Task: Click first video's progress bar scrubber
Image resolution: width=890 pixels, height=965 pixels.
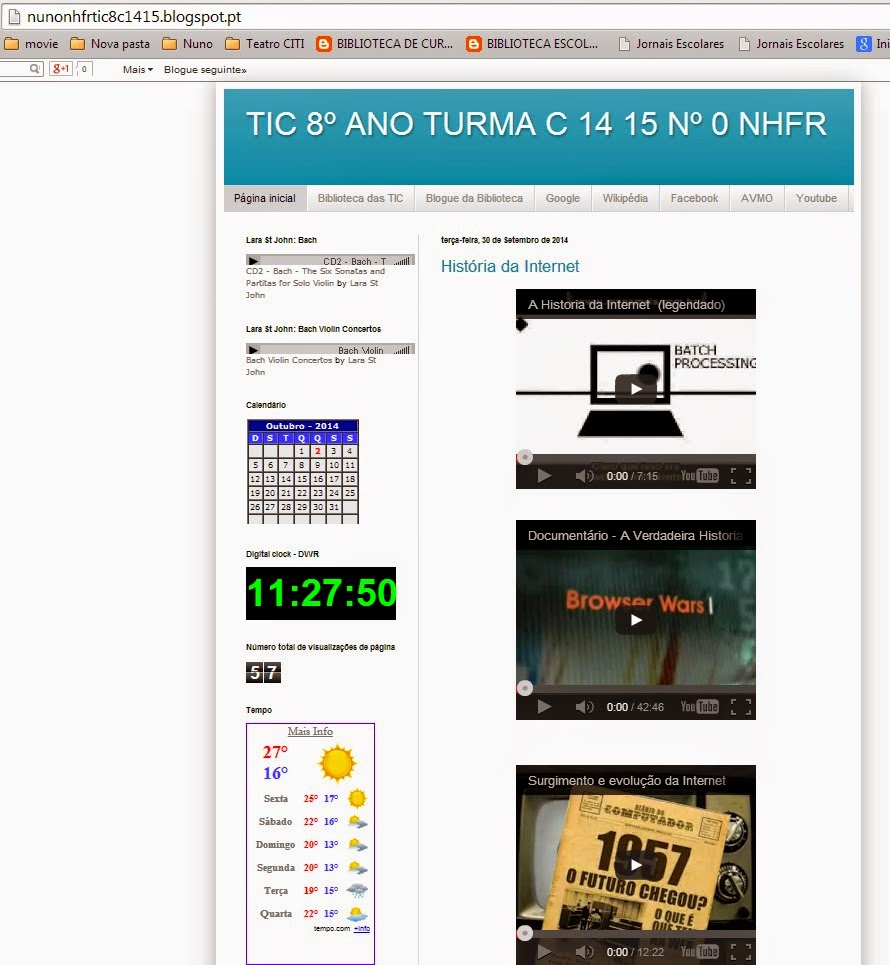Action: point(524,457)
